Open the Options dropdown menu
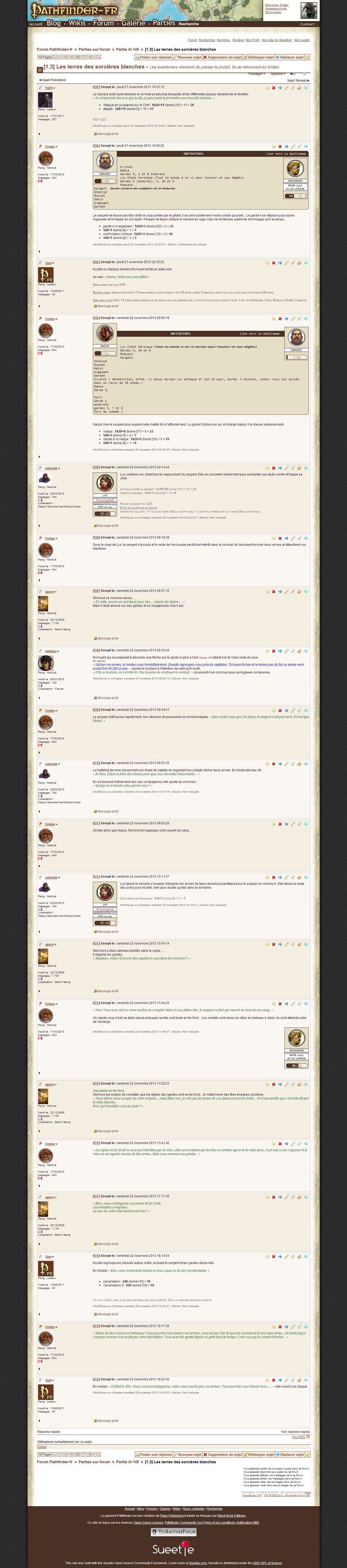 [278, 74]
